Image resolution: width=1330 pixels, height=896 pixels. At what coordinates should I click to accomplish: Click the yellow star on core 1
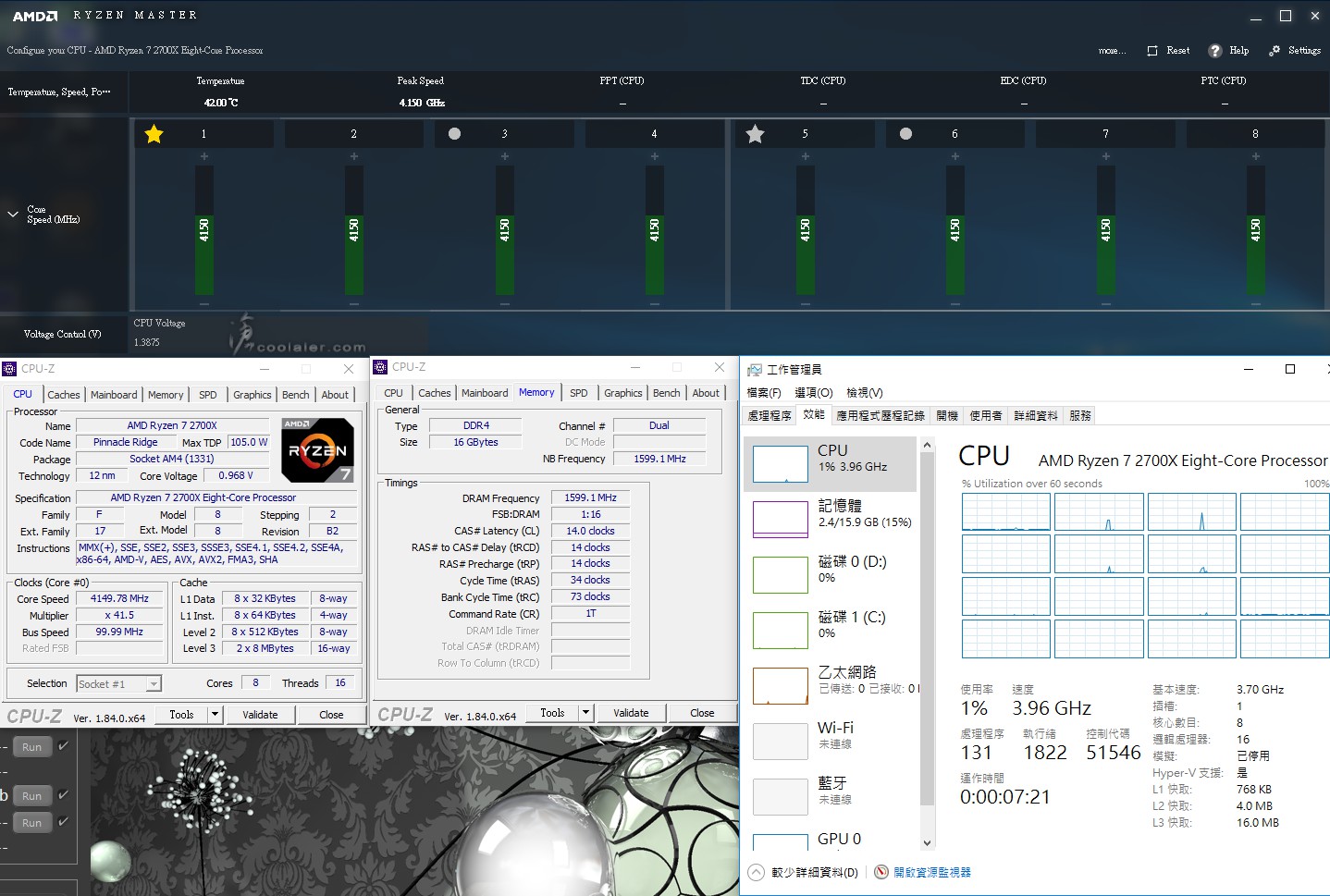154,134
